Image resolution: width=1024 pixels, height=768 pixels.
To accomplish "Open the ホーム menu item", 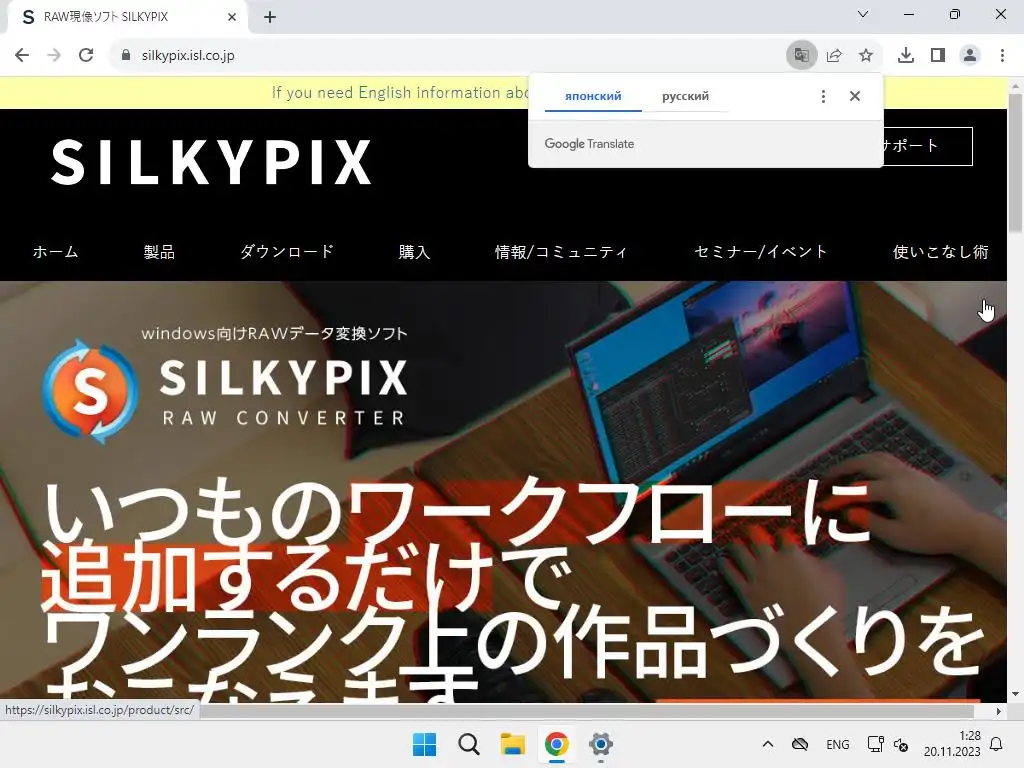I will (56, 252).
